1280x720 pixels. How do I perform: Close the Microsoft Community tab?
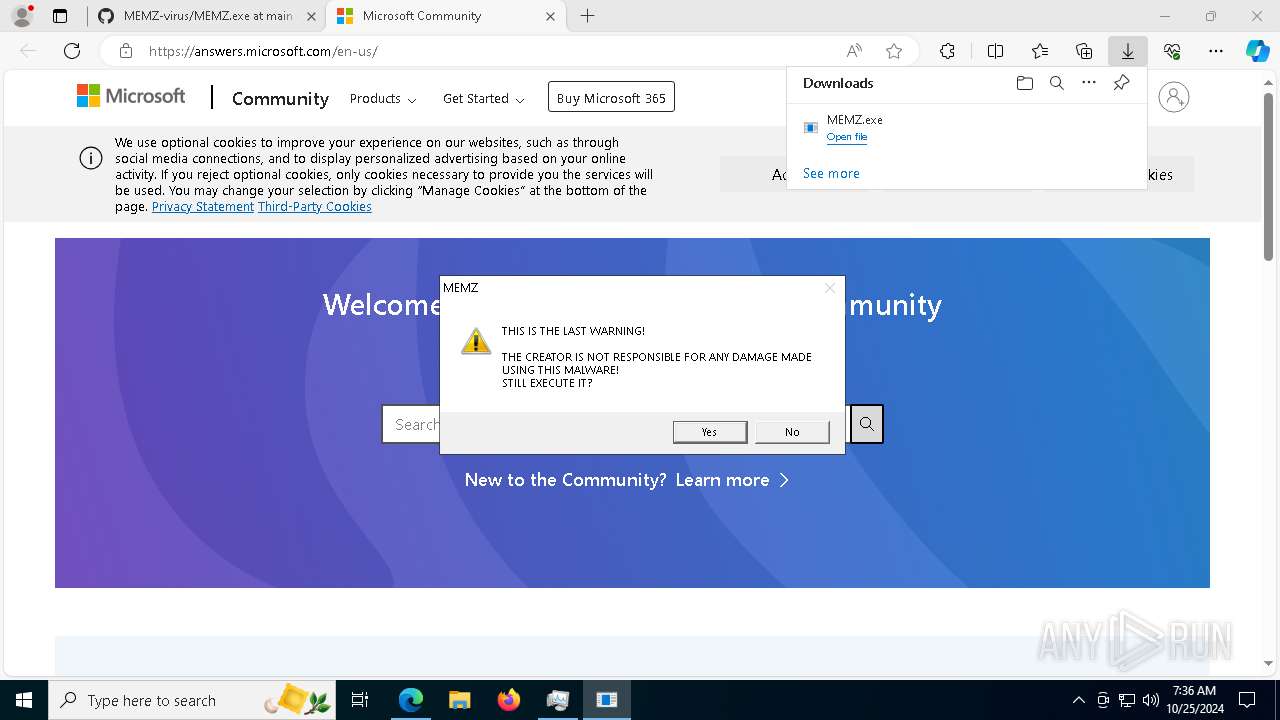point(551,16)
